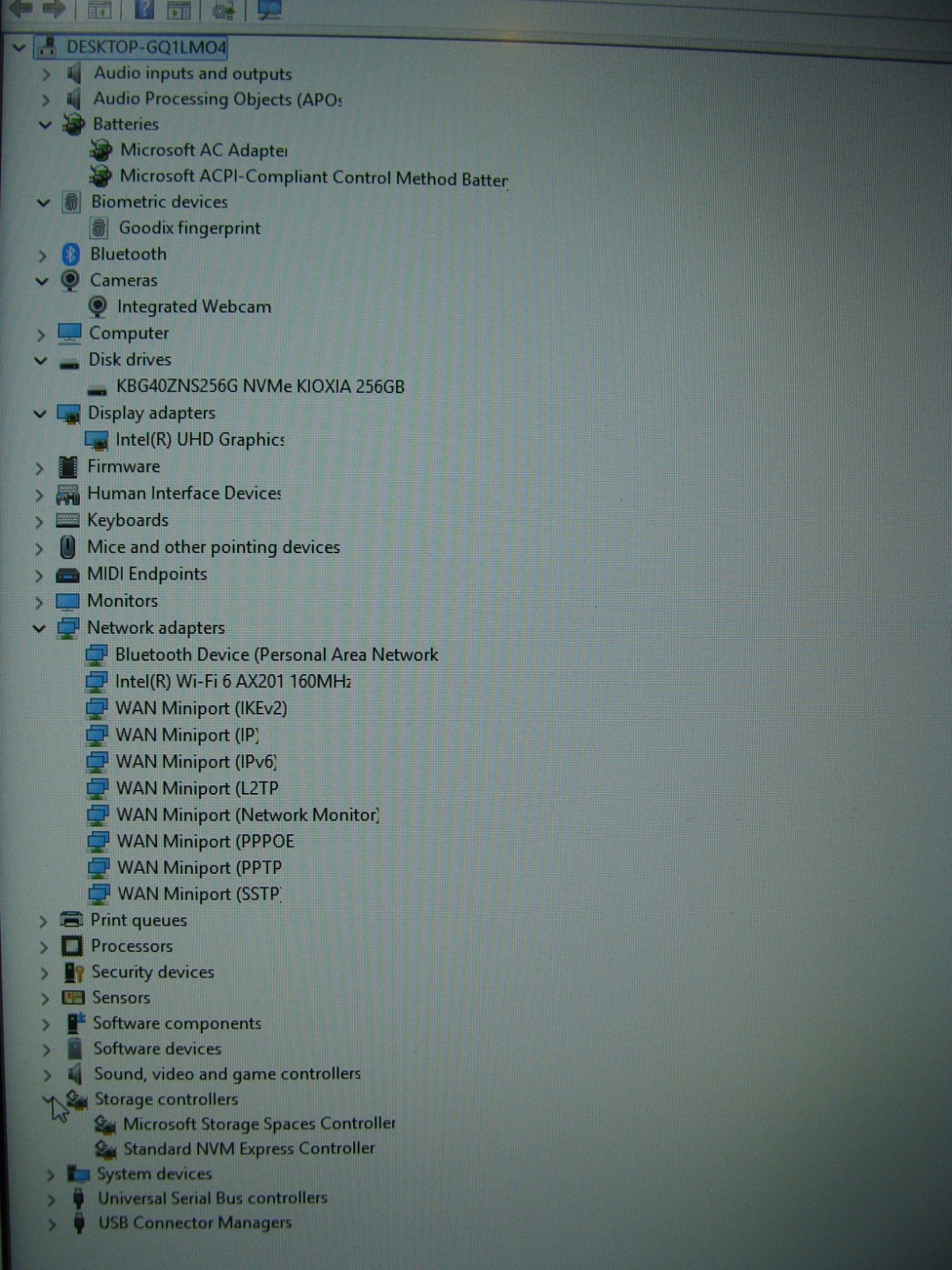Click the Disk drives category icon

pos(70,364)
